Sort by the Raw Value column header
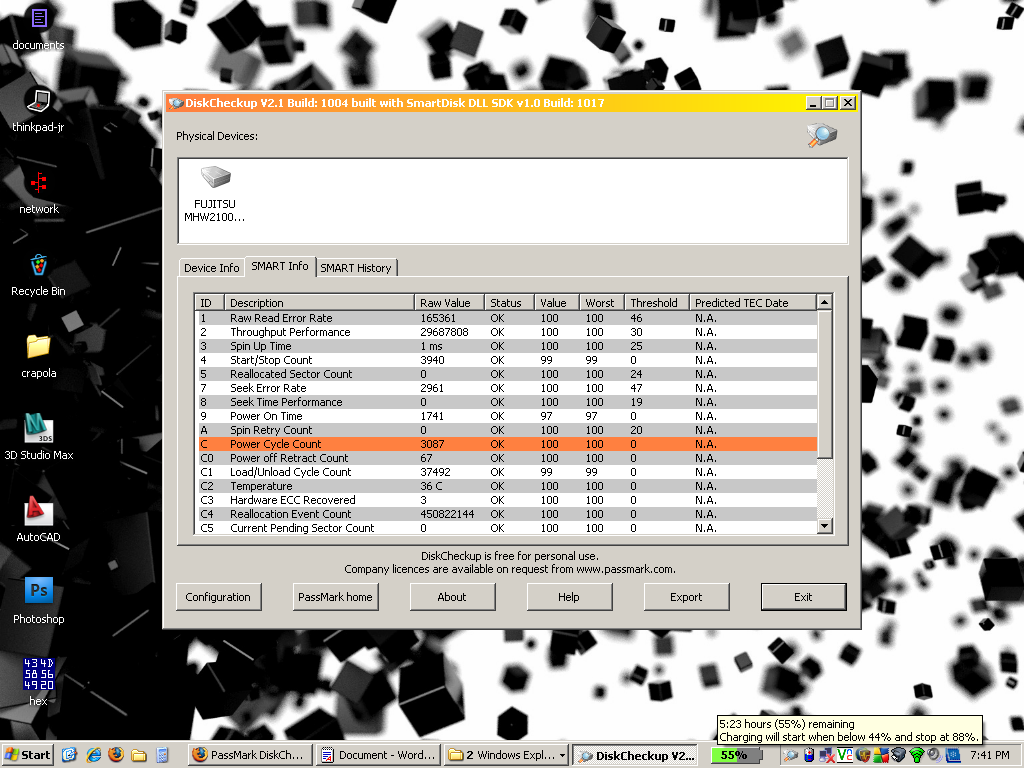Image resolution: width=1024 pixels, height=768 pixels. [449, 303]
